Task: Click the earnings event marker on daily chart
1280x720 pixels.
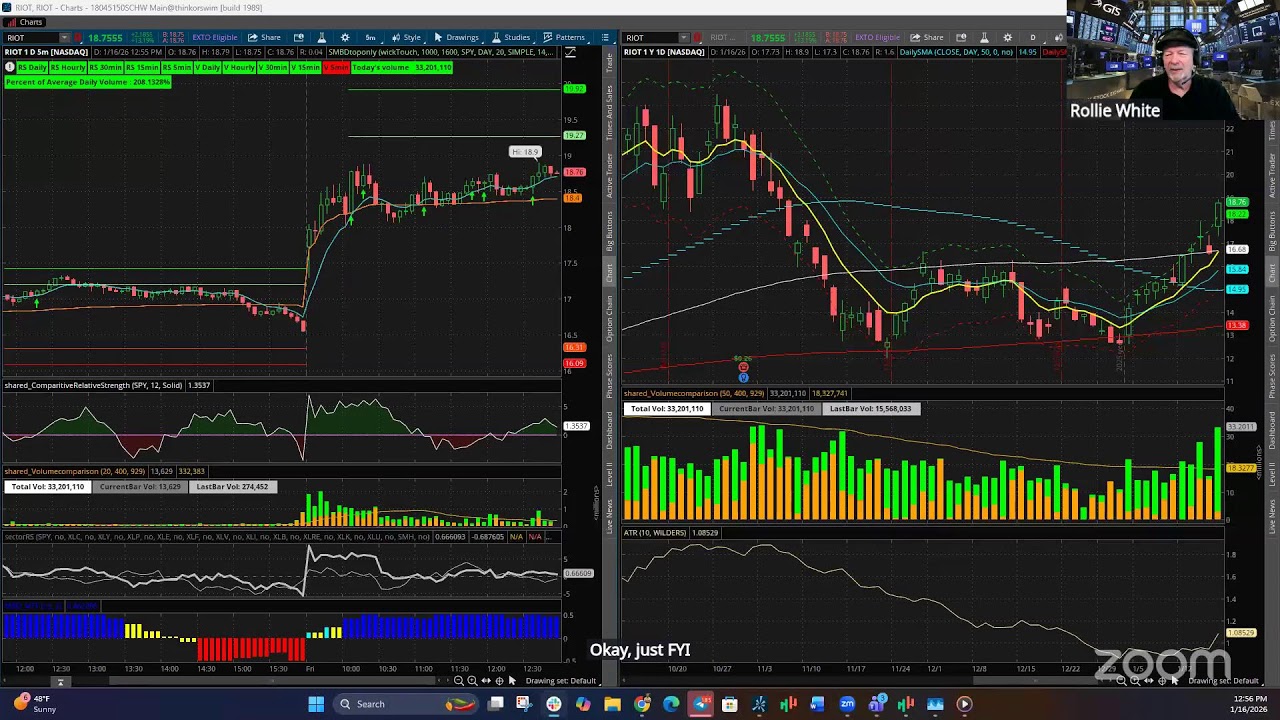Action: [x=743, y=368]
